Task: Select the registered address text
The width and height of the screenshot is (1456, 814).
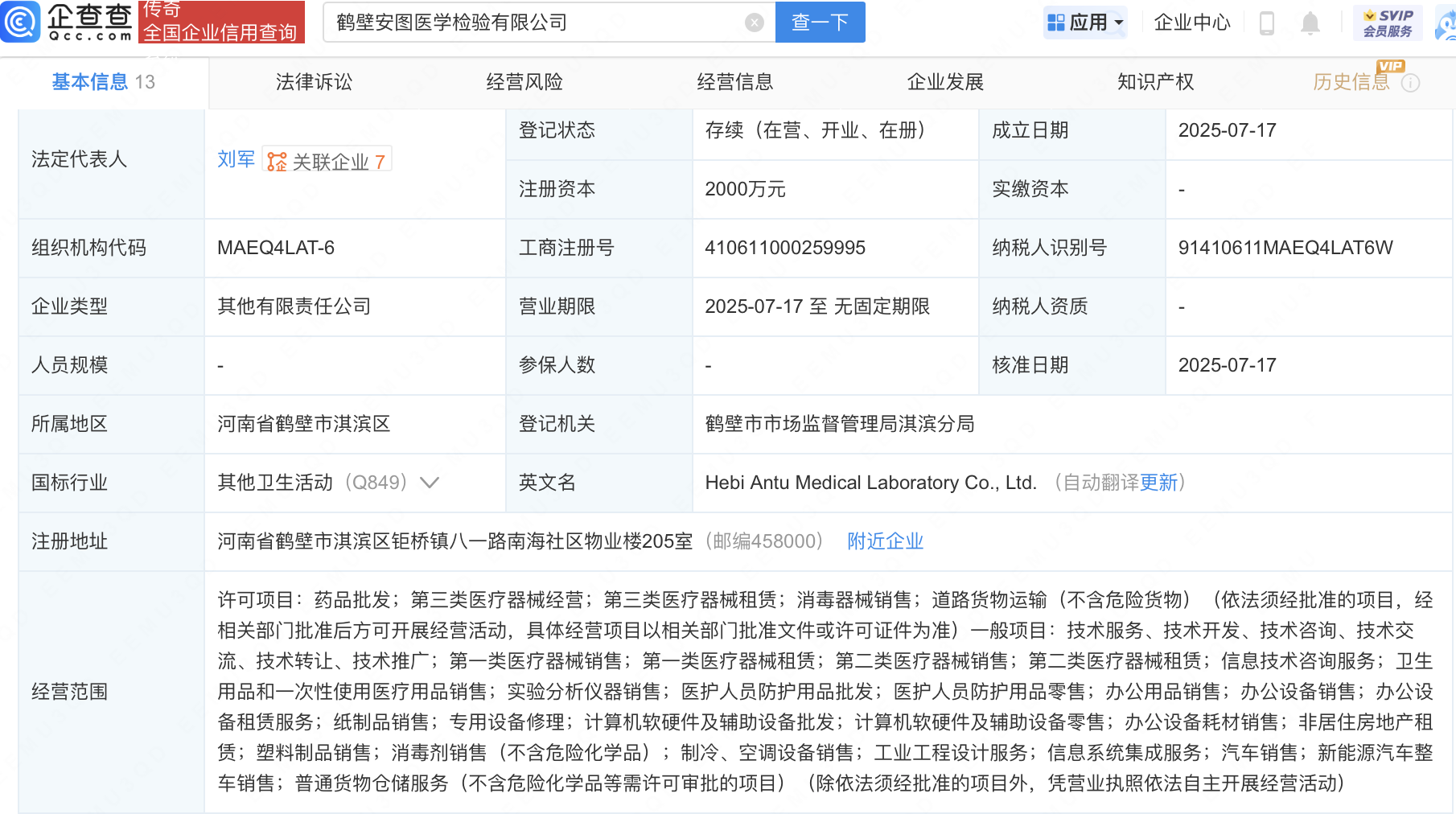Action: (x=455, y=541)
